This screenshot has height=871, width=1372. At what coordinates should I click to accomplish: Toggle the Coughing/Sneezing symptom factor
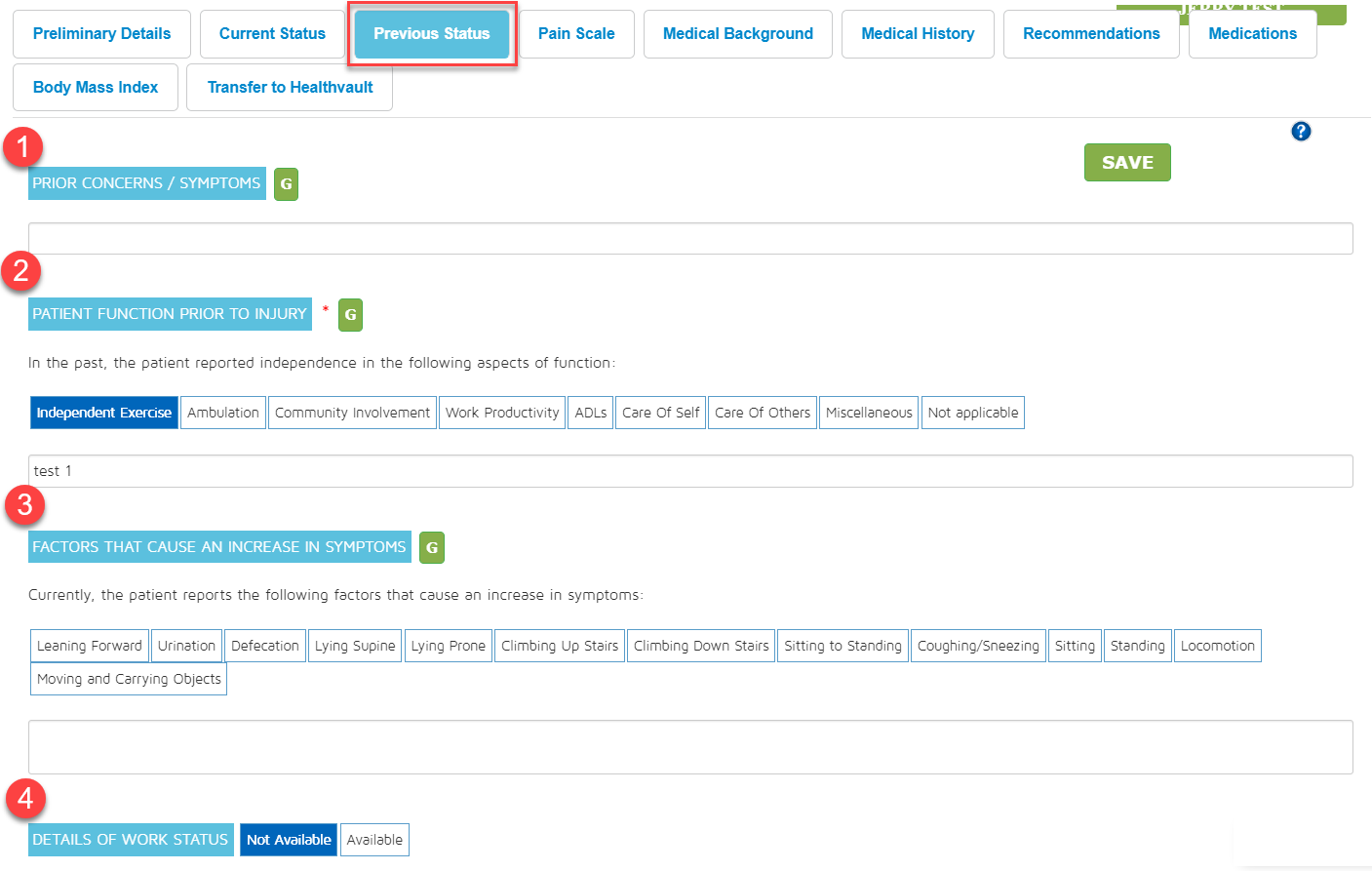tap(978, 646)
